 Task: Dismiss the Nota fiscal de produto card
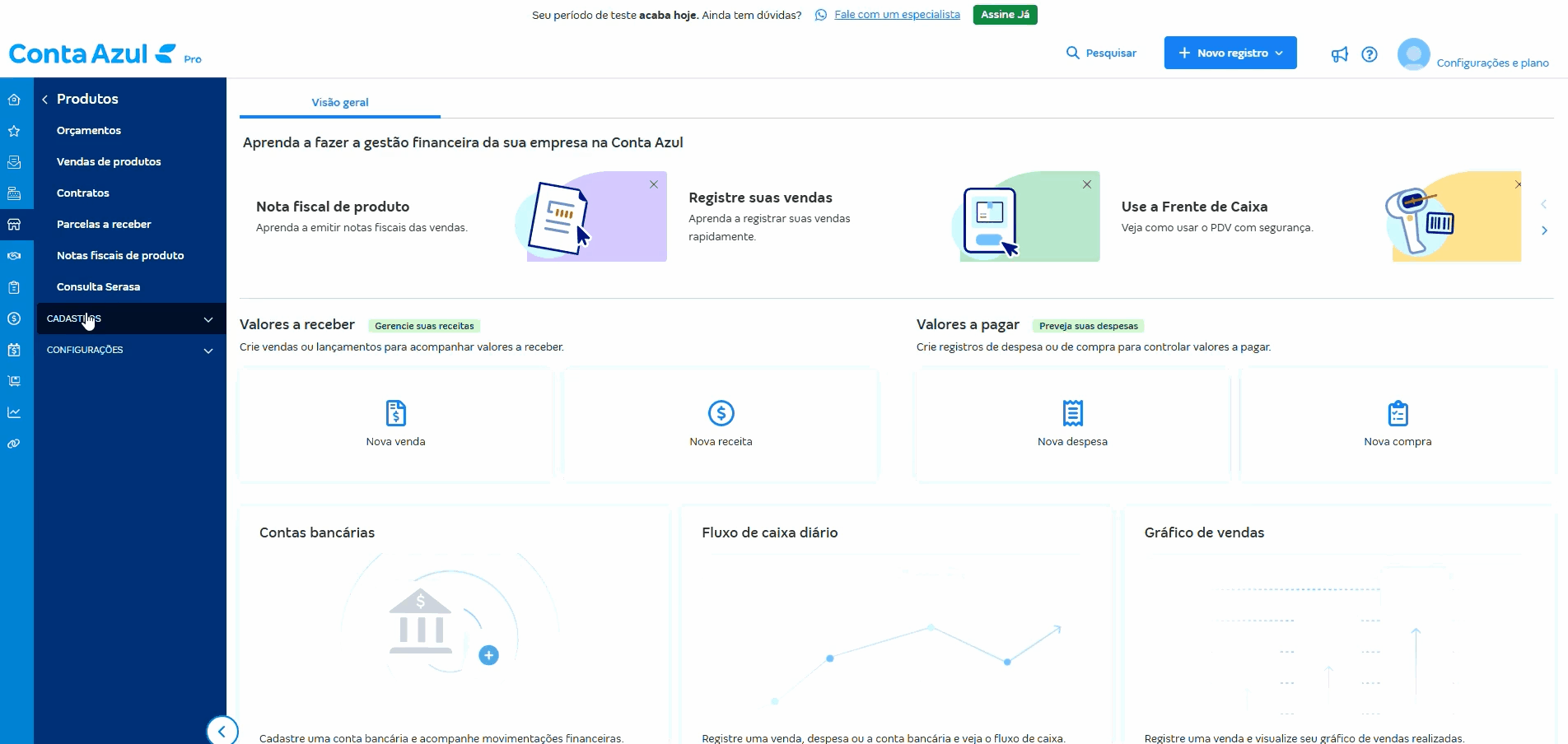pyautogui.click(x=653, y=184)
